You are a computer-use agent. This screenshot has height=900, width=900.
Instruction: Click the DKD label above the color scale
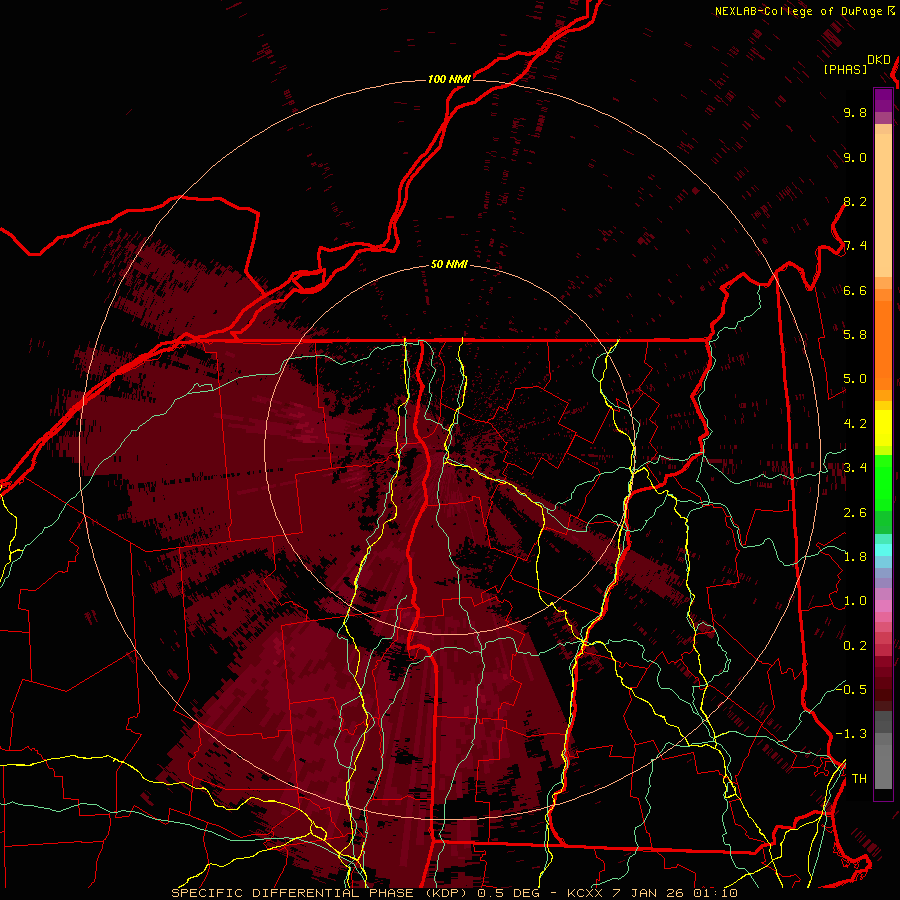879,60
